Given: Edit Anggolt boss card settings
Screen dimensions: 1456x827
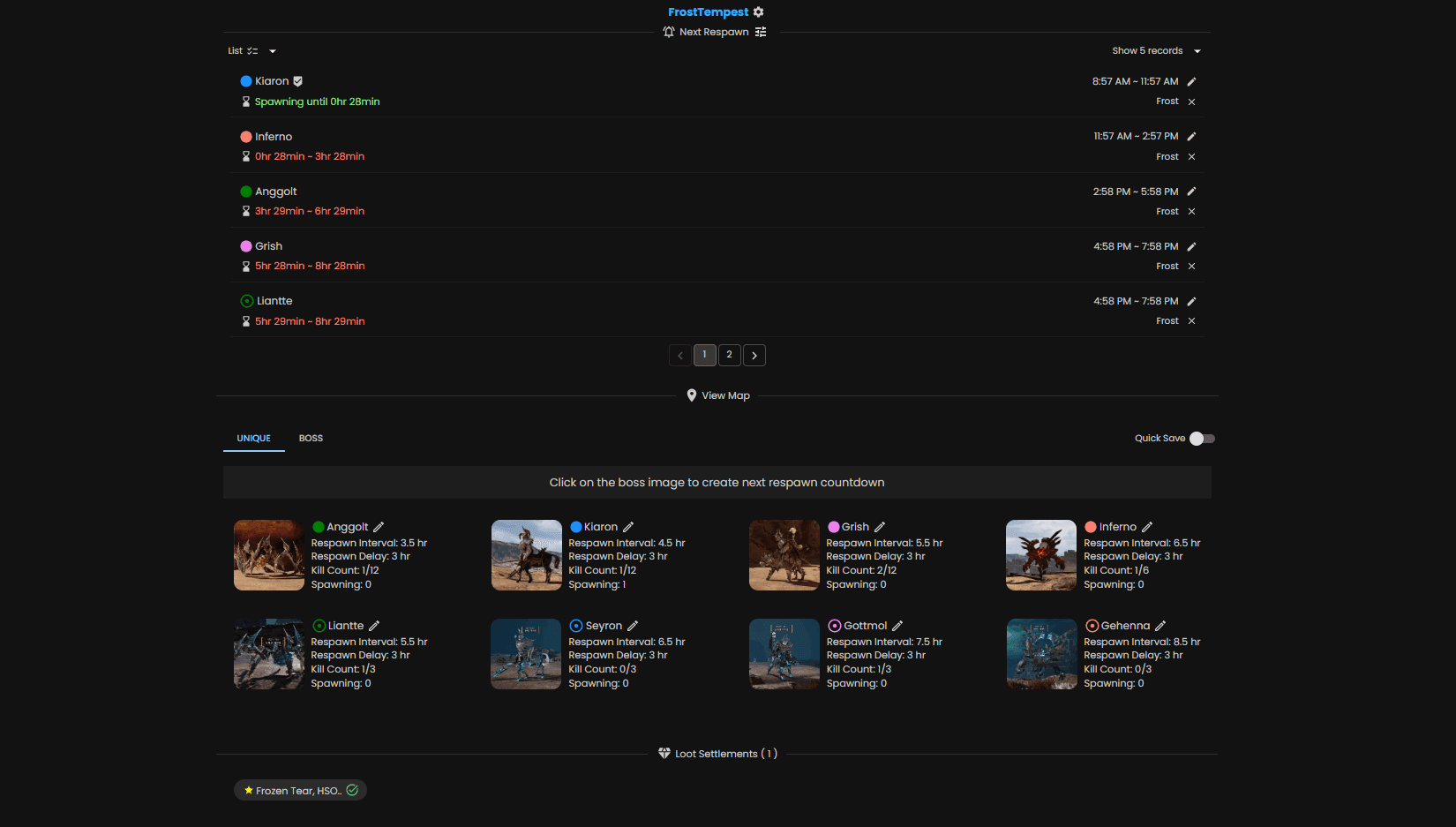Looking at the screenshot, I should pyautogui.click(x=379, y=527).
